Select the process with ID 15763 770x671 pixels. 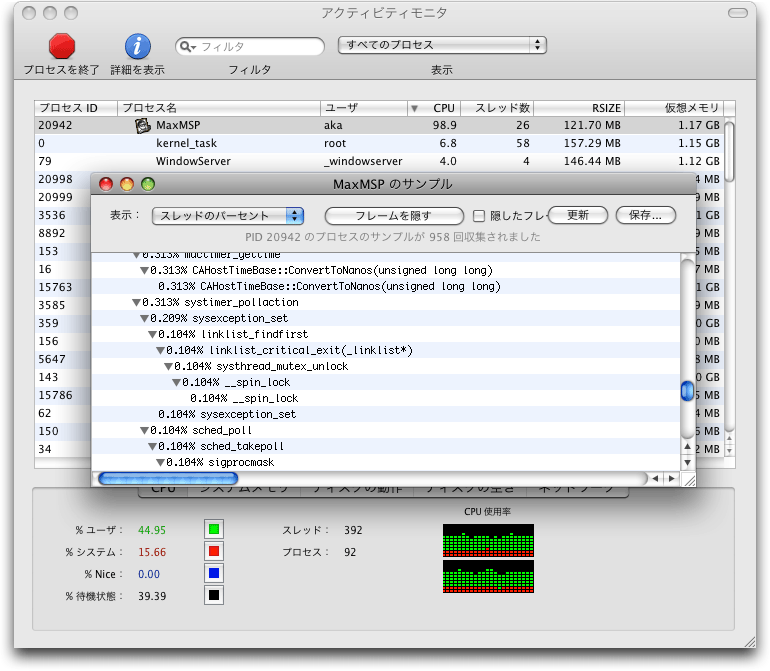(63, 287)
